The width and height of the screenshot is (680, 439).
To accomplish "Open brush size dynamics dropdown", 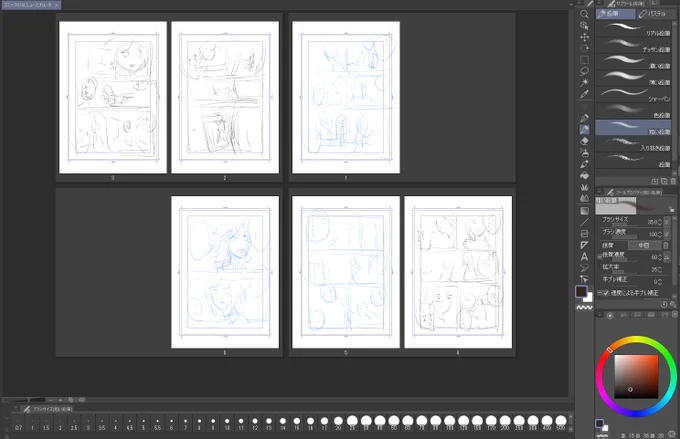I will (667, 222).
